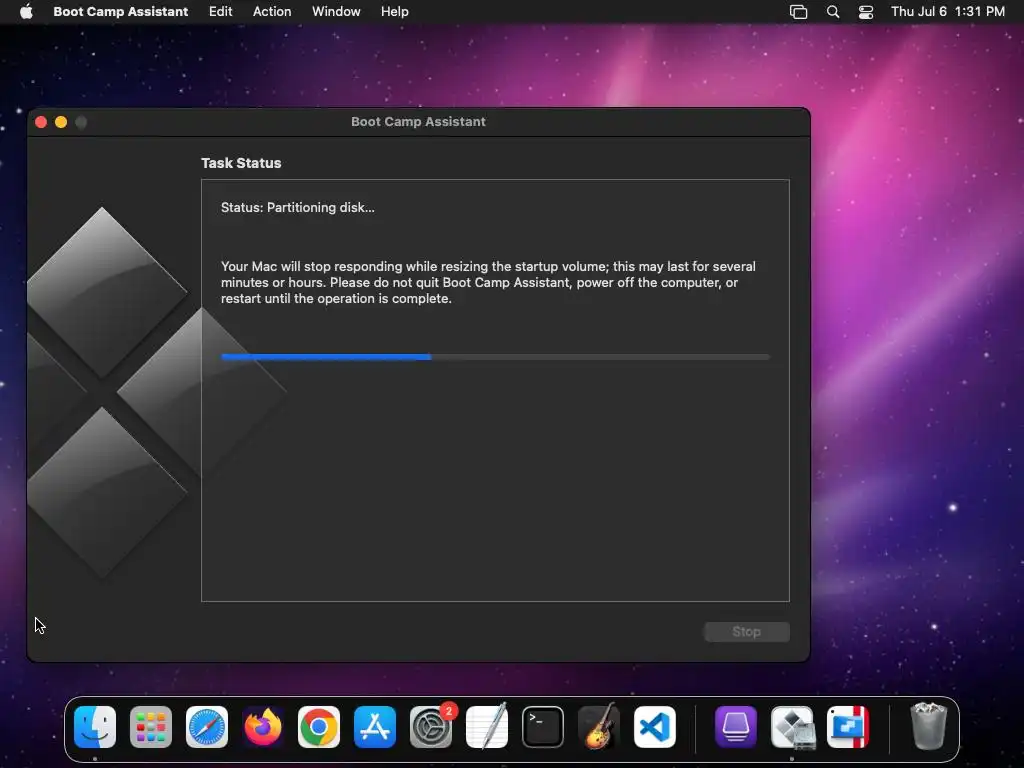The height and width of the screenshot is (768, 1024).
Task: Open the Action menu
Action: tap(272, 11)
